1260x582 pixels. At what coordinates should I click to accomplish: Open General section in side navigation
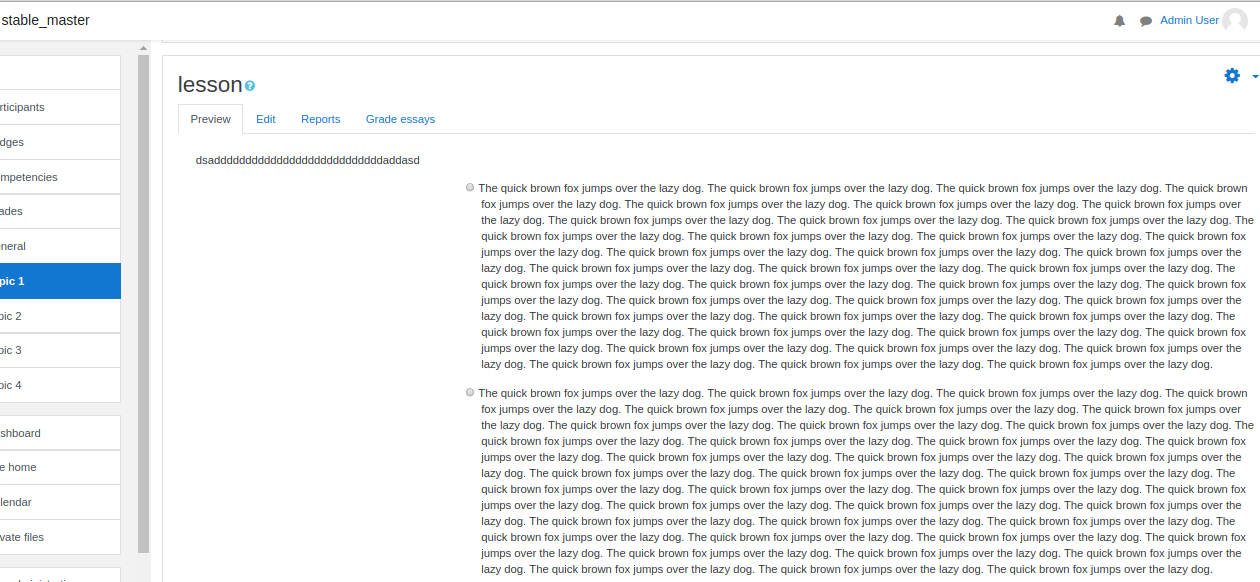pos(60,246)
